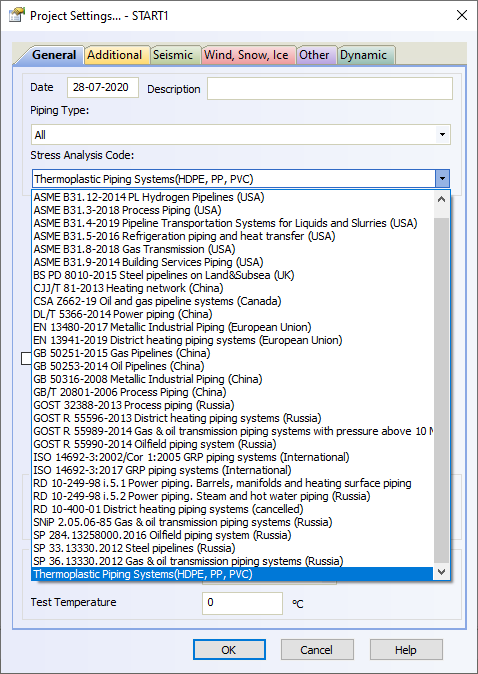Select GB 50316-2008 Metallic Industrial Piping
Screen dimensions: 478x674
[x=232, y=379]
